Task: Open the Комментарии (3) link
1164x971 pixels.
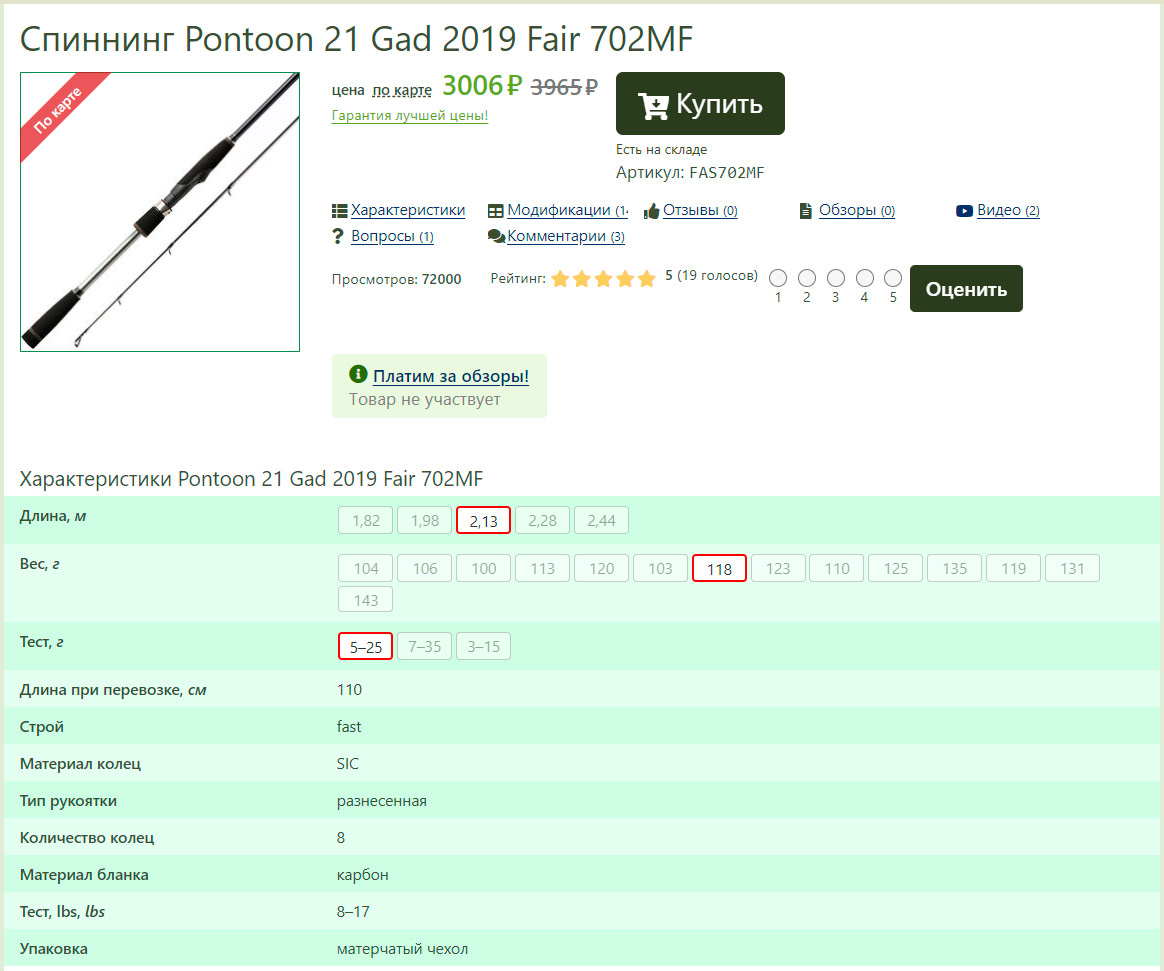Action: [x=566, y=236]
